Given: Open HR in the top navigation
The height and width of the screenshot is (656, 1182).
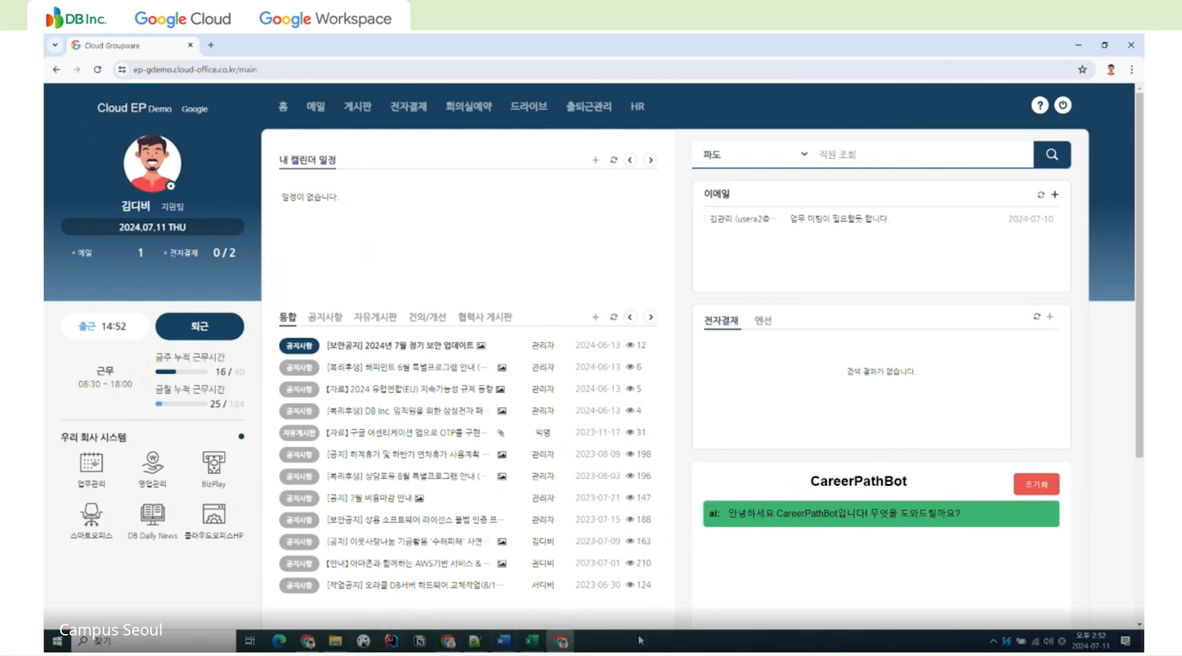Looking at the screenshot, I should pos(638,106).
